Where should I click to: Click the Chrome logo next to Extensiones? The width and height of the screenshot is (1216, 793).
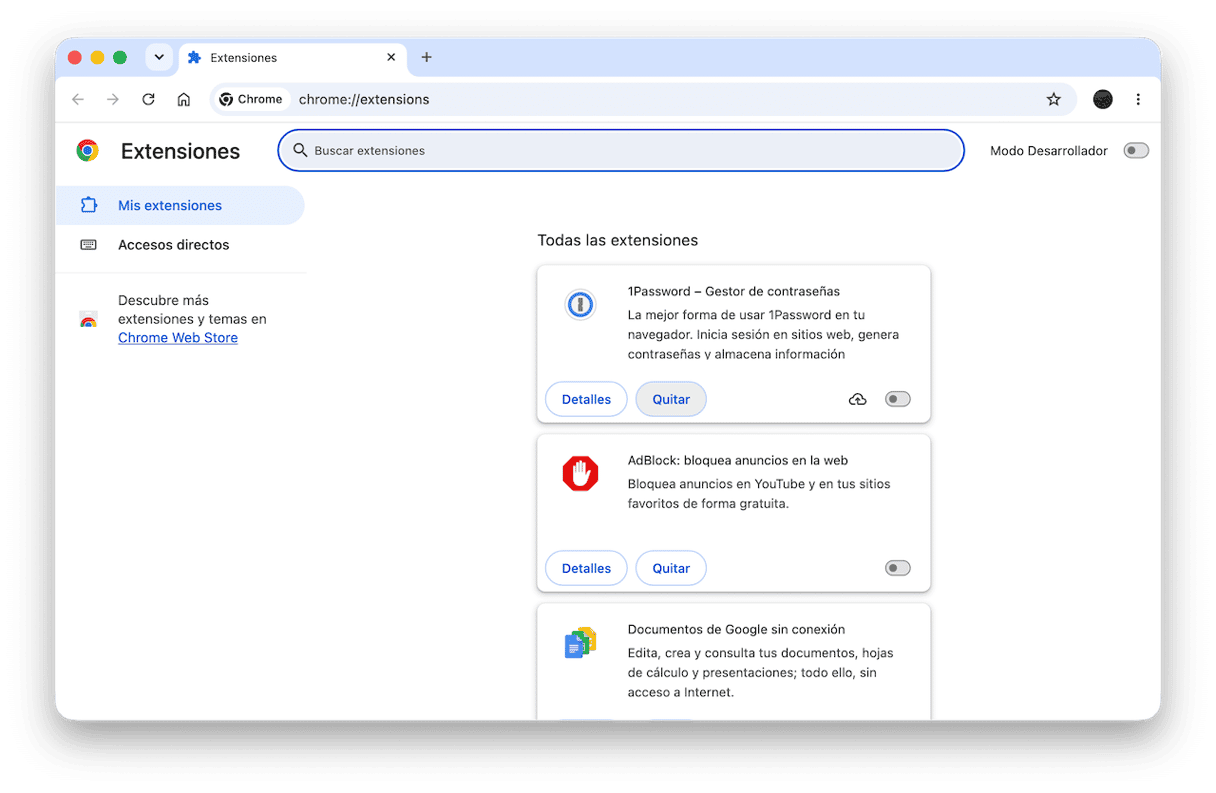click(88, 151)
